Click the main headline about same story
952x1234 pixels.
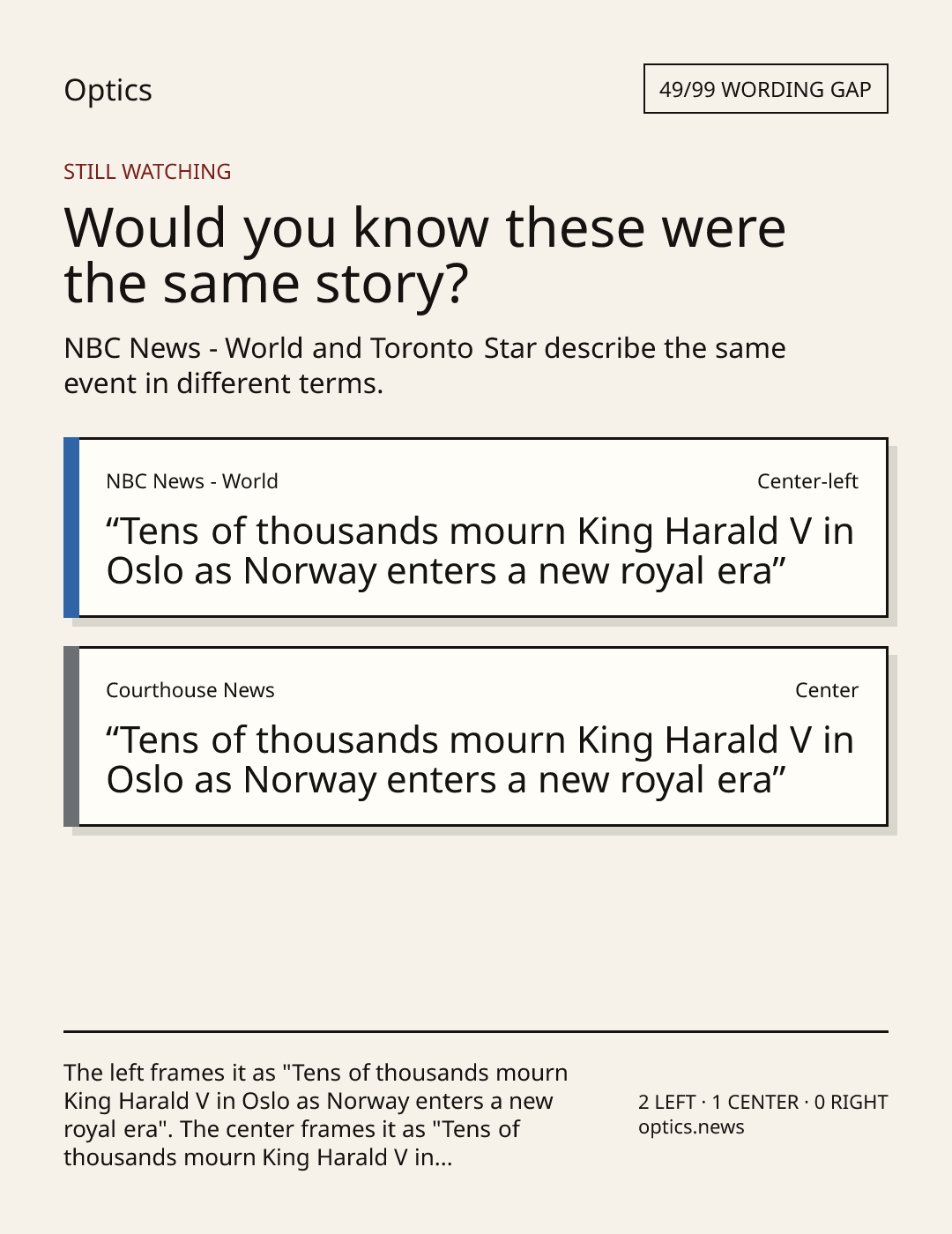425,255
